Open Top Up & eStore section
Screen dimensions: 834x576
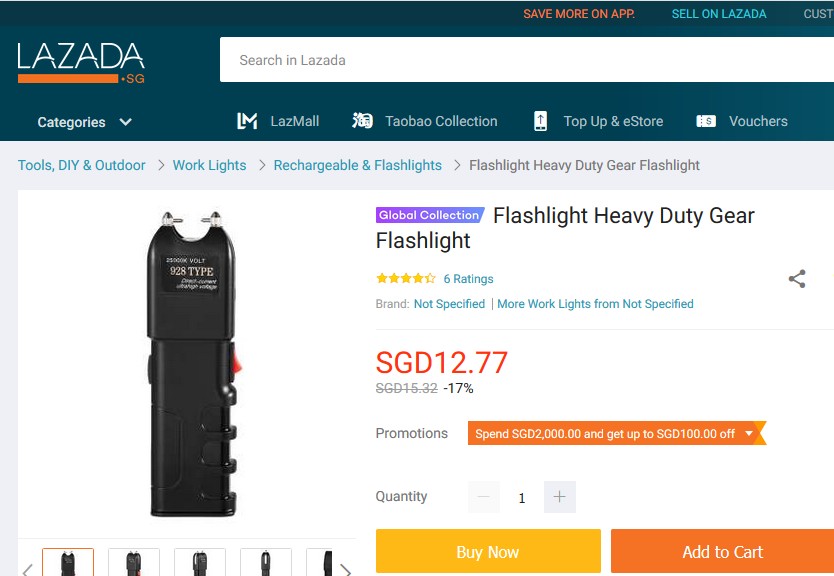(x=539, y=120)
